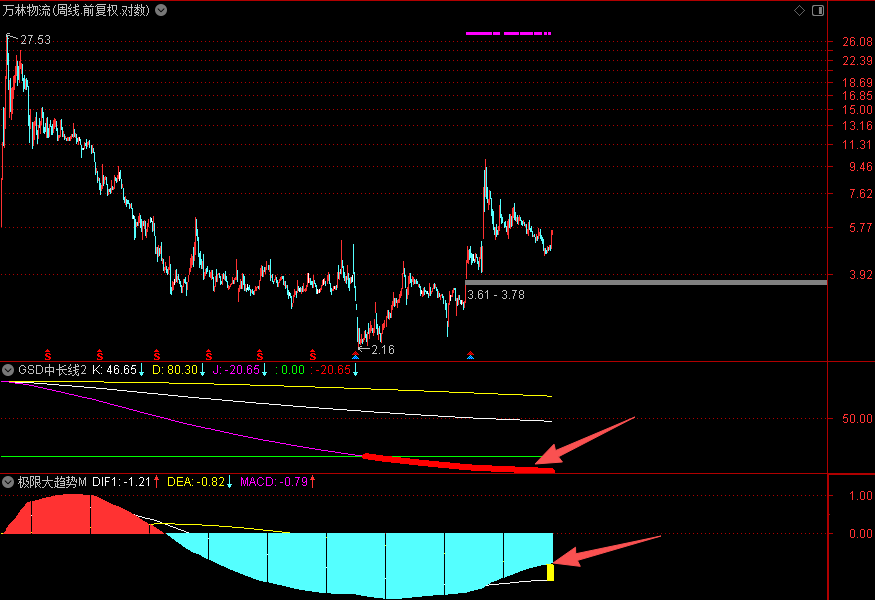The width and height of the screenshot is (875, 600).
Task: Expand the 极限大趋势M indicator menu
Action: pos(8,482)
